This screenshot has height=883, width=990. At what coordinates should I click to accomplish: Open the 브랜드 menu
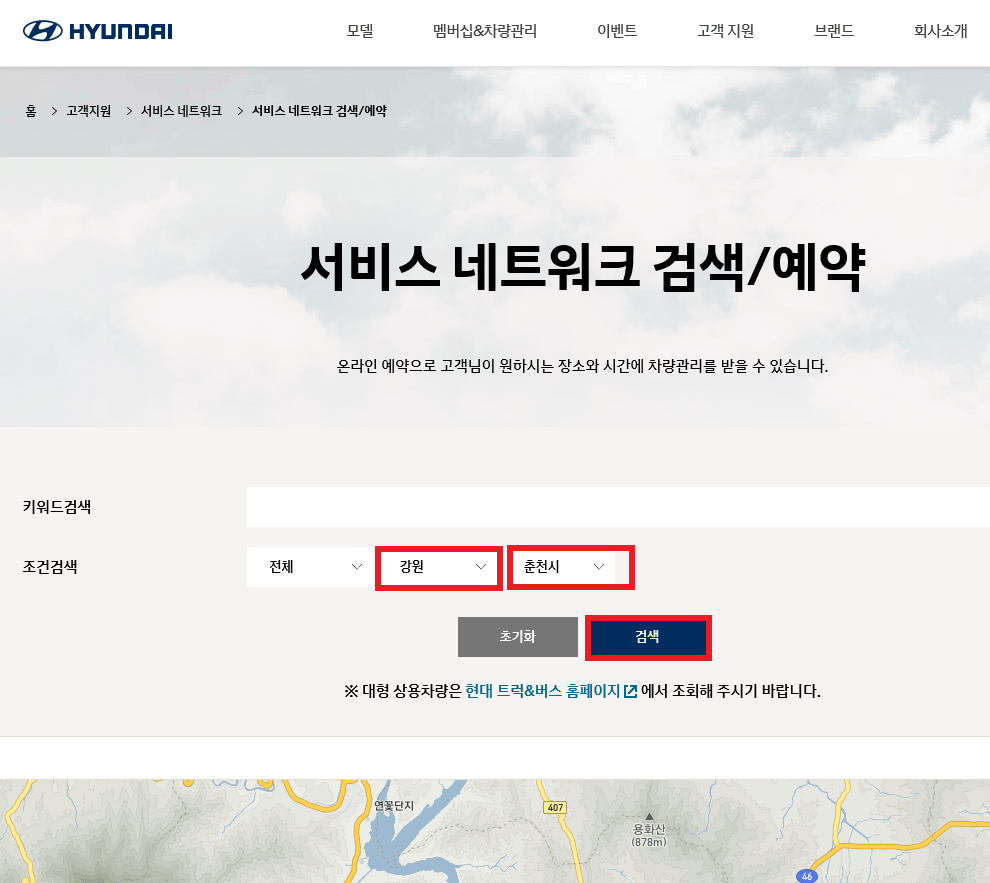[833, 31]
